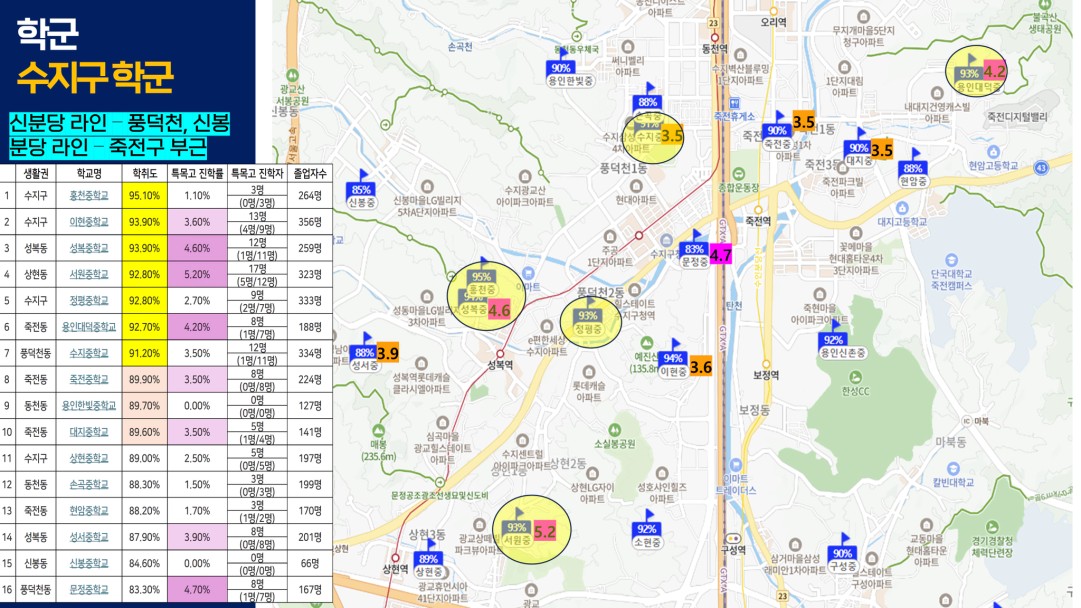
Task: Click the 264명 graduates cell
Action: (x=310, y=196)
